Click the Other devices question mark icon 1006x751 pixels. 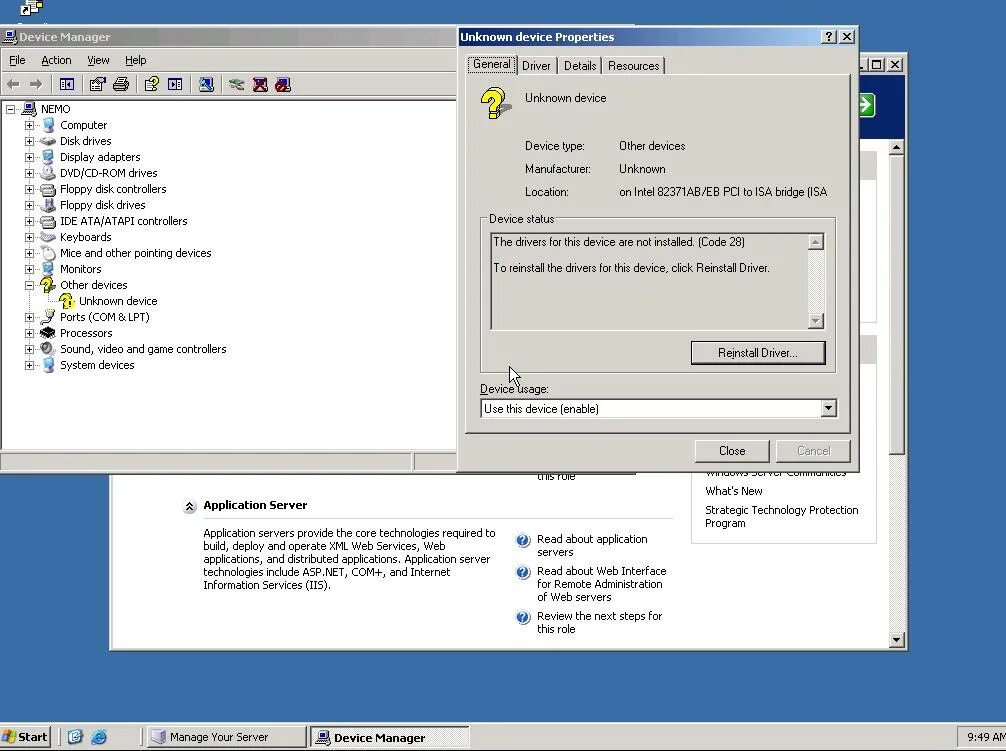click(47, 285)
